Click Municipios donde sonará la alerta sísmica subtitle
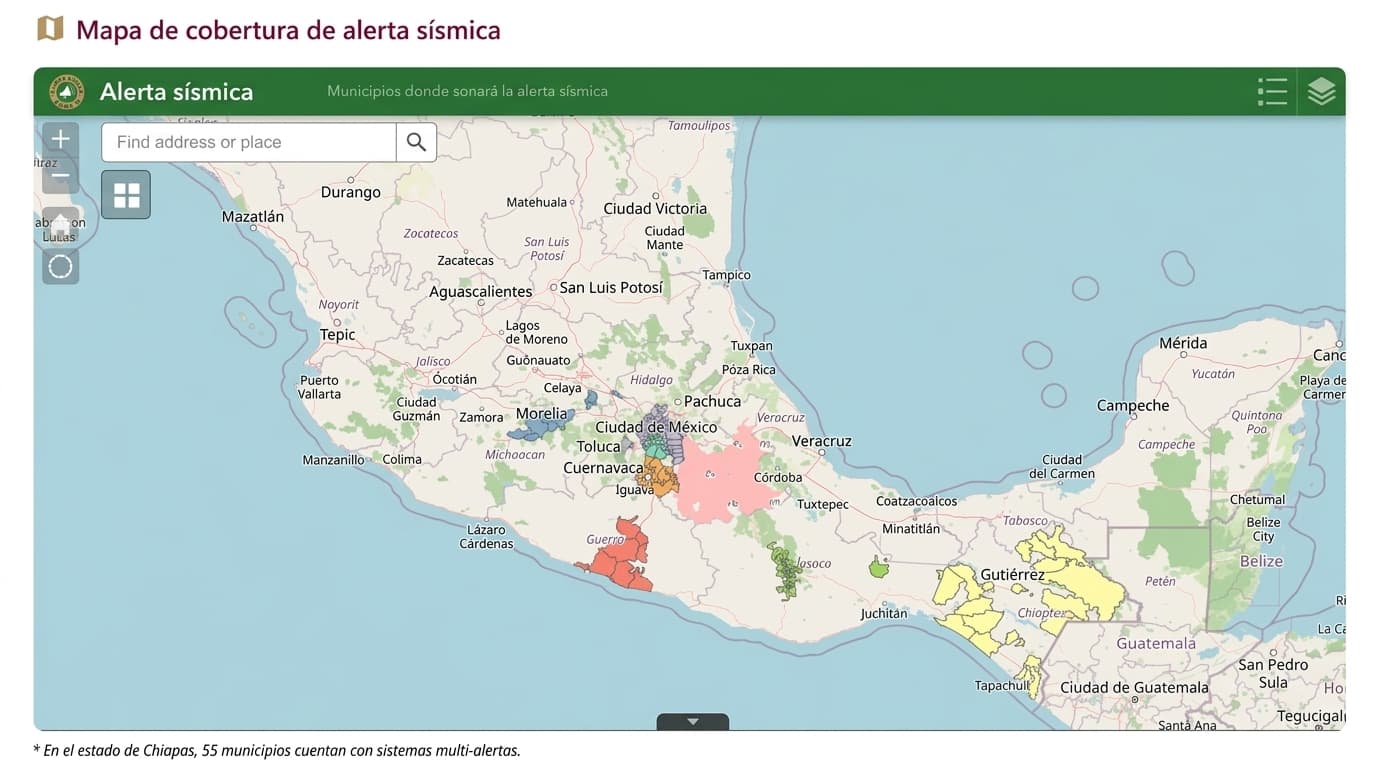This screenshot has width=1376, height=768. tap(467, 91)
